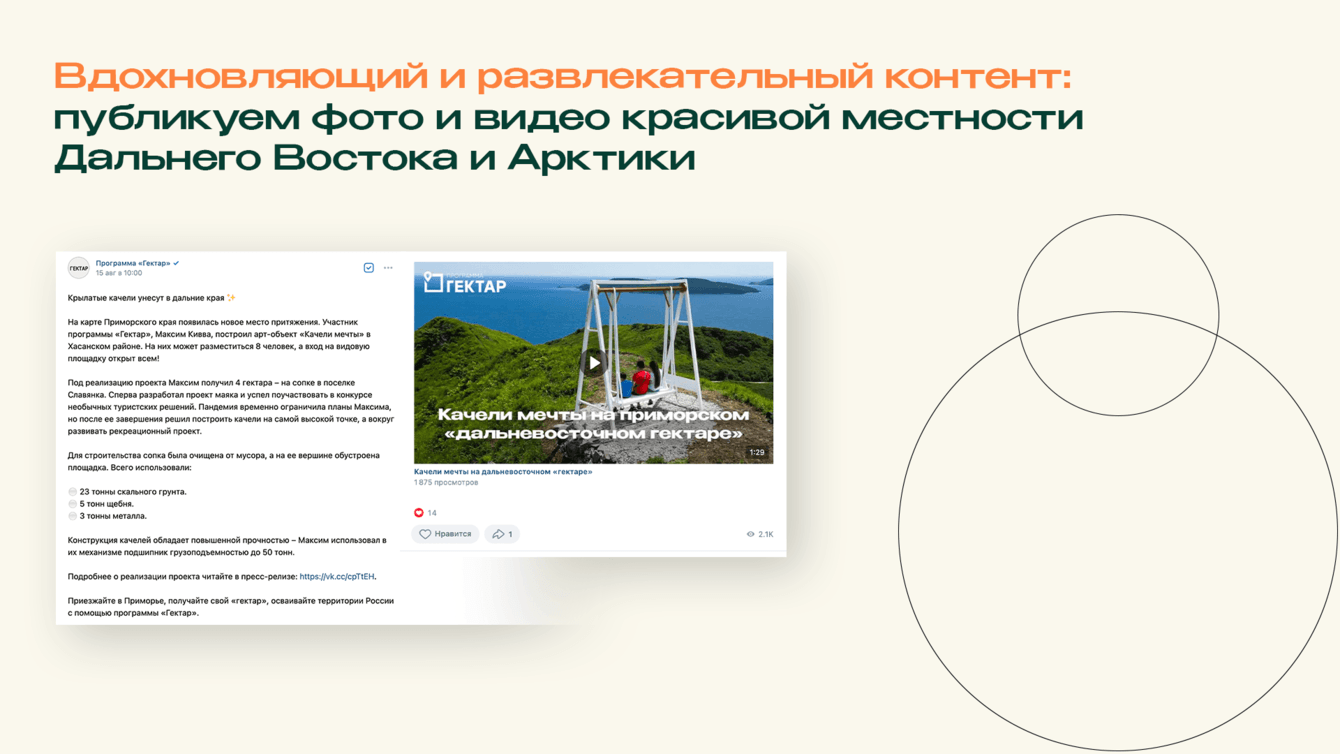Screen dimensions: 1340x754
Task: Click the video caption «Качели мечты на приморском»
Action: (x=593, y=414)
